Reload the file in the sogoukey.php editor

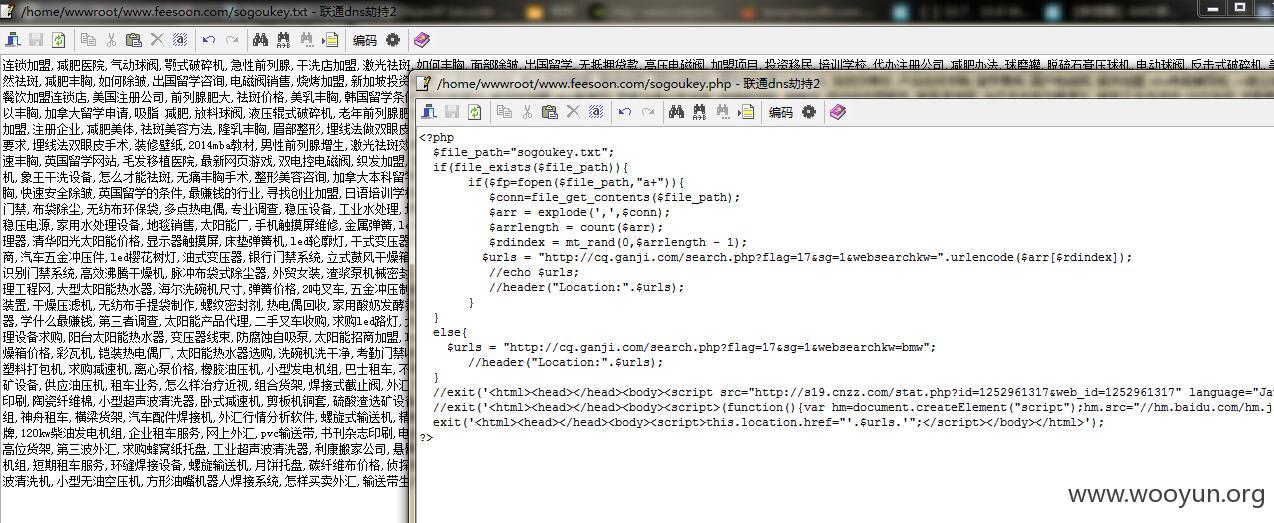[474, 112]
